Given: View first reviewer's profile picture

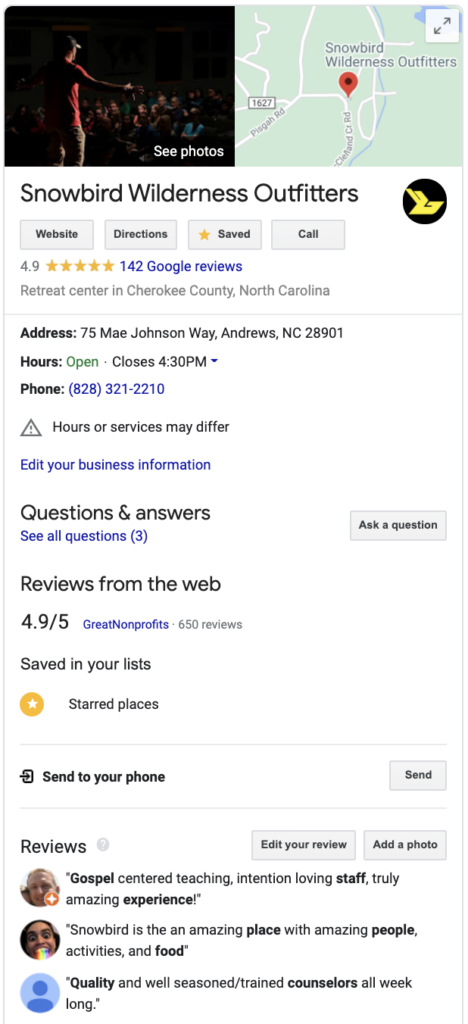Looking at the screenshot, I should click(x=40, y=888).
